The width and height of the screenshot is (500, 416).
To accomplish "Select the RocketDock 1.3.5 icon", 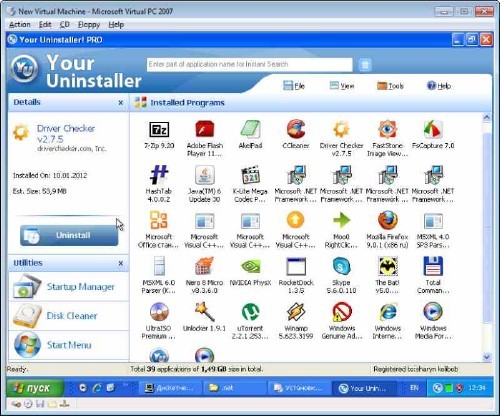I will 296,266.
